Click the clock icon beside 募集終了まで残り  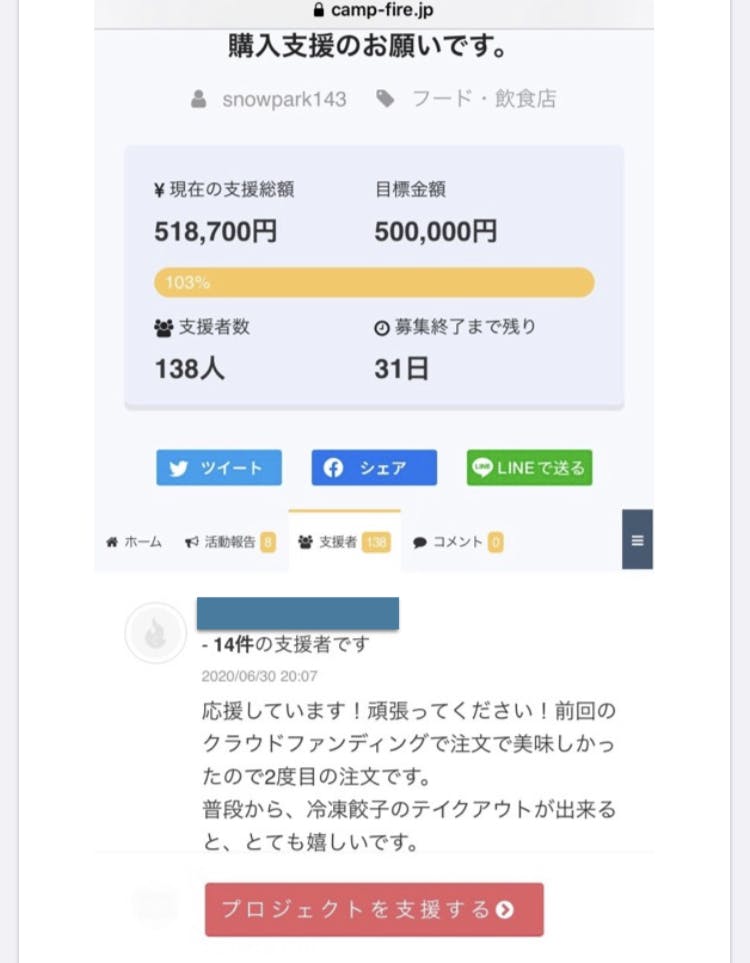pos(381,328)
